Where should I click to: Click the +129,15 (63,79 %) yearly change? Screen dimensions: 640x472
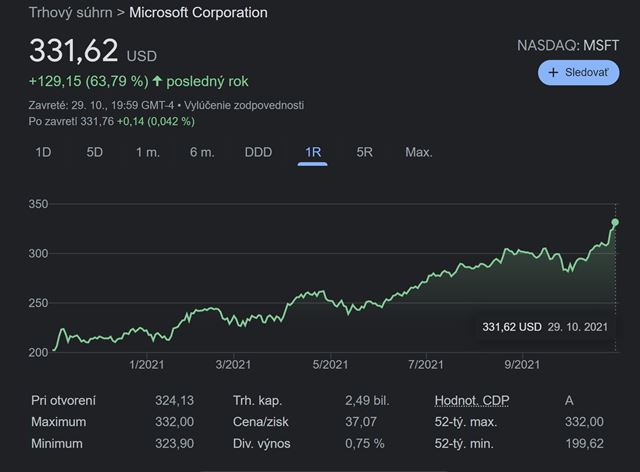pos(89,81)
